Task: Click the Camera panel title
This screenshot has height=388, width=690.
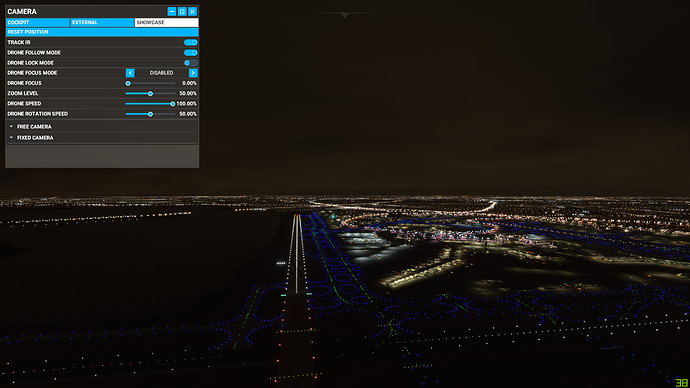Action: pos(22,11)
